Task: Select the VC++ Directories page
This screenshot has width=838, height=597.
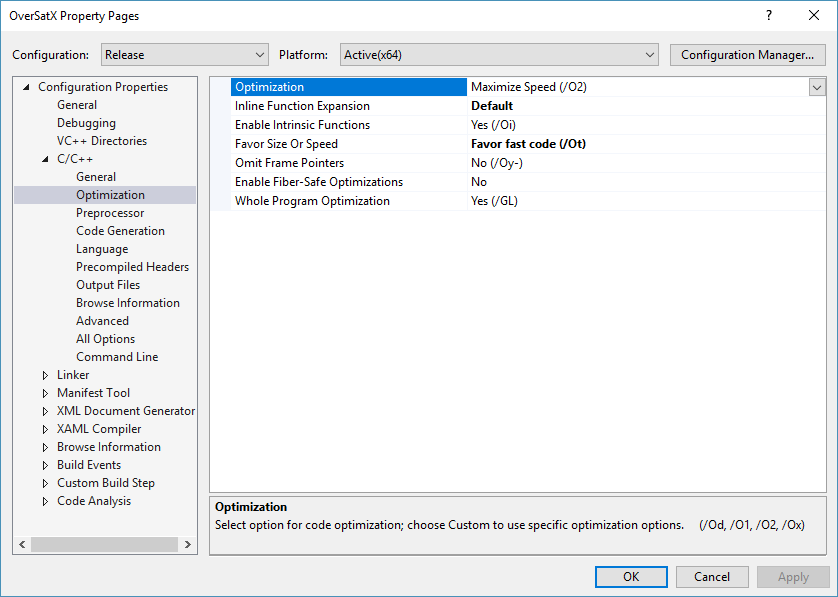Action: click(x=102, y=141)
